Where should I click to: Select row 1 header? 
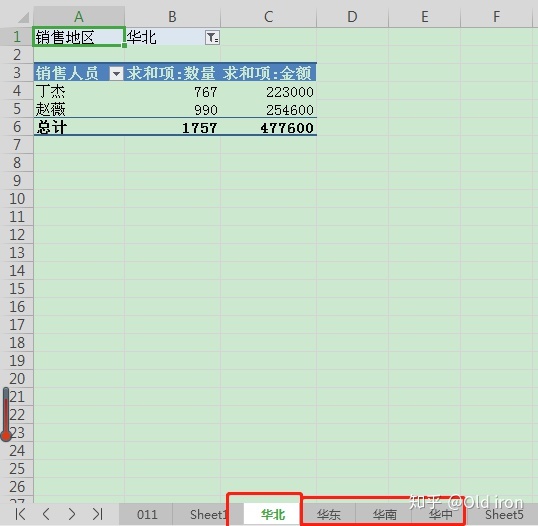click(17, 37)
